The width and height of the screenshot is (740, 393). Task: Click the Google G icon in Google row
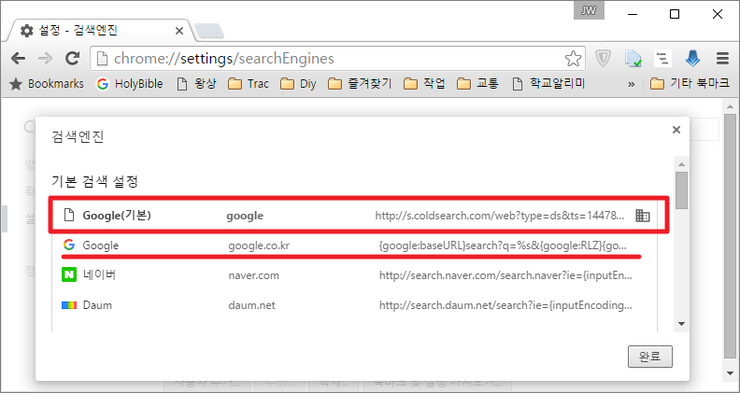coord(69,245)
